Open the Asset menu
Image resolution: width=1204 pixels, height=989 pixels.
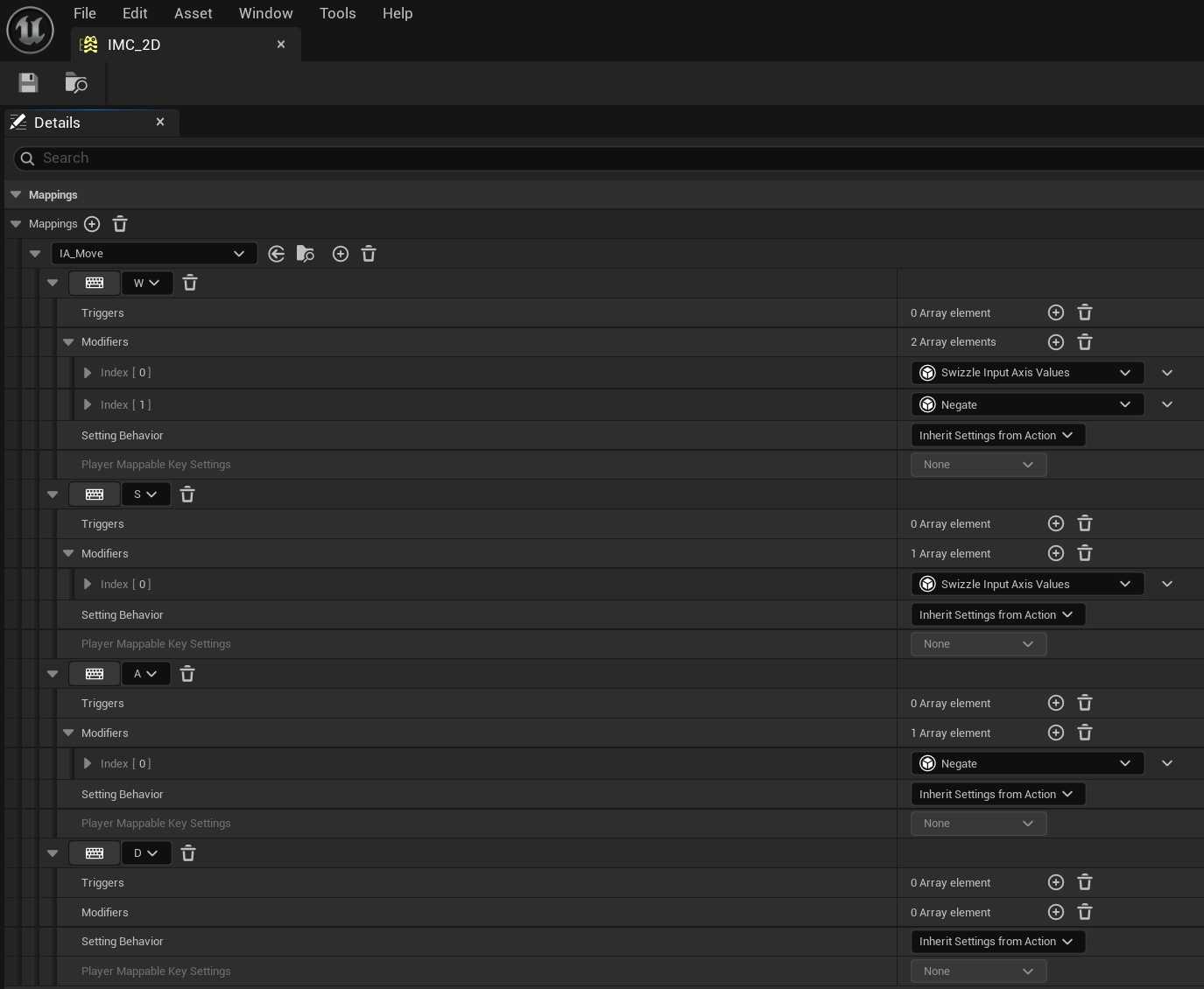click(193, 13)
